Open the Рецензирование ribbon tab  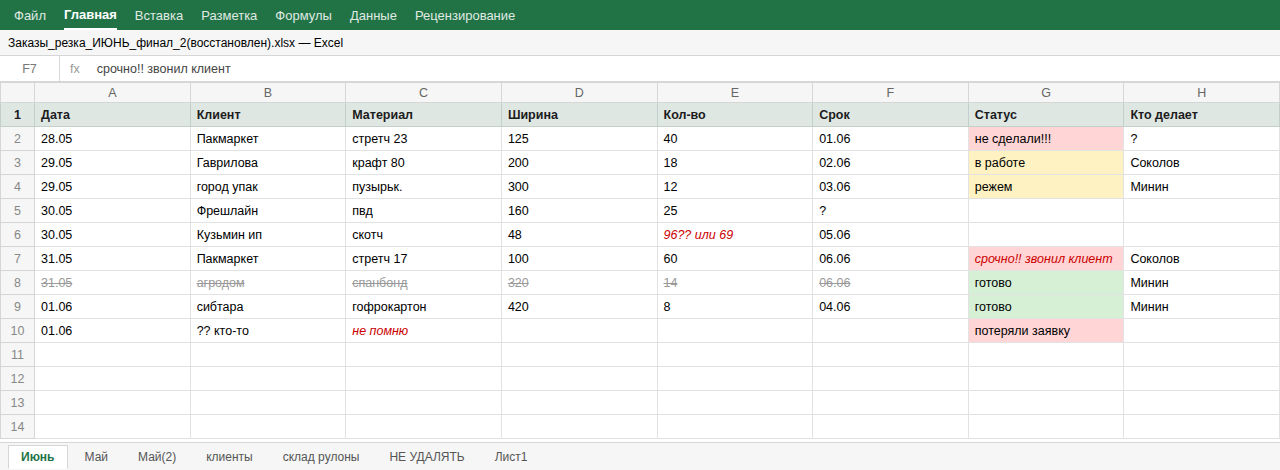[x=465, y=15]
